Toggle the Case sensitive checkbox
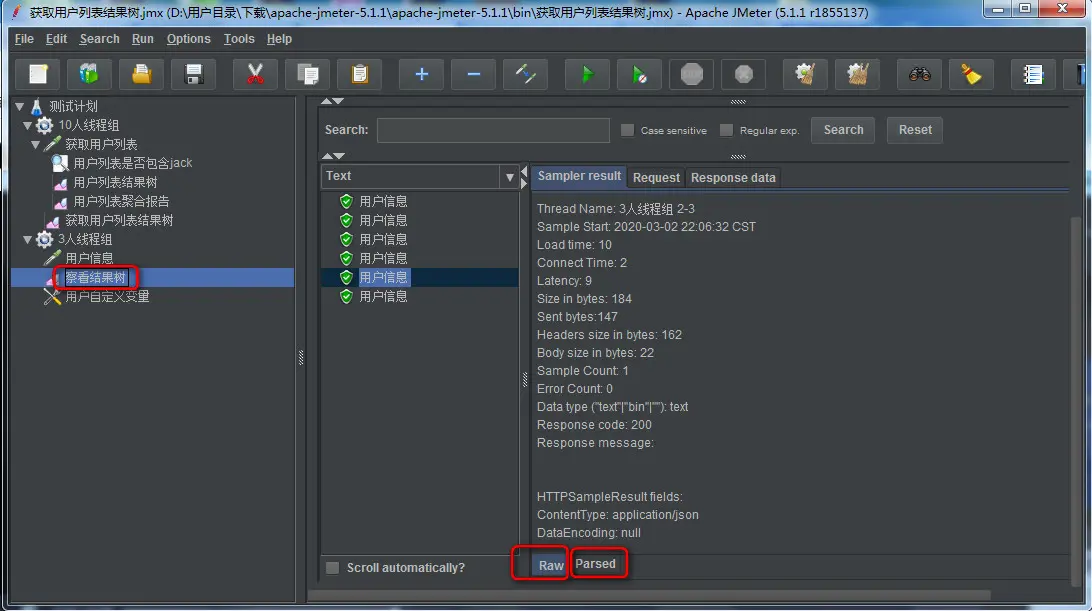Screen dimensions: 1092x611 [x=627, y=130]
